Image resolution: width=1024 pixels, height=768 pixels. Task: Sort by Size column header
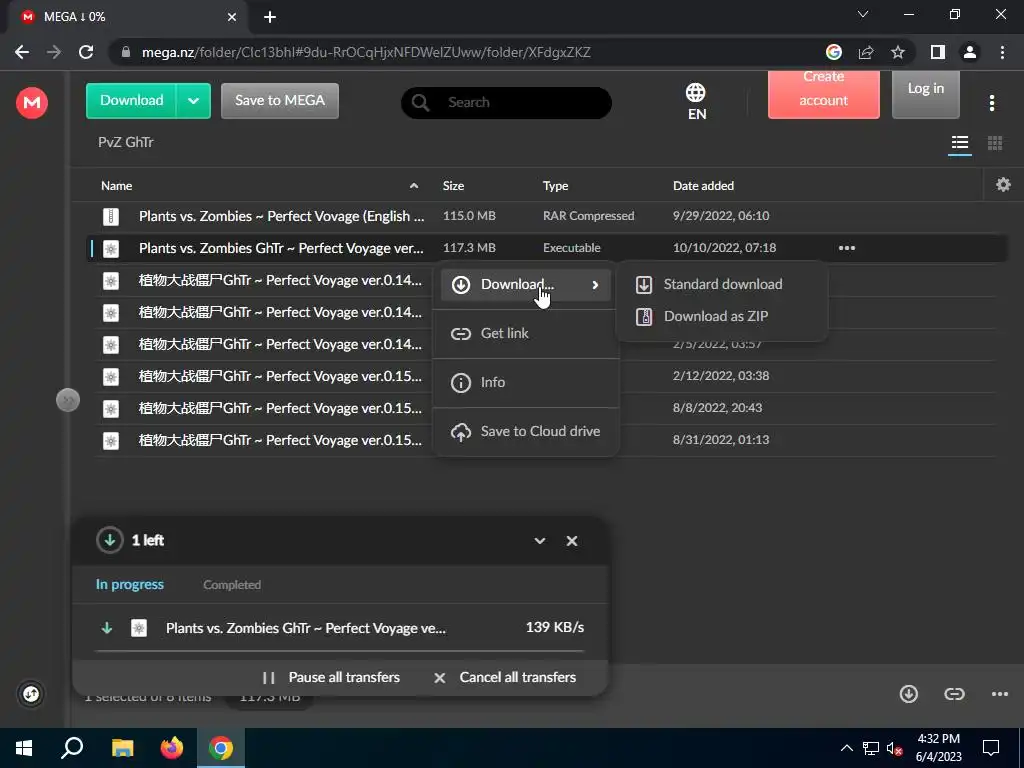coord(453,185)
